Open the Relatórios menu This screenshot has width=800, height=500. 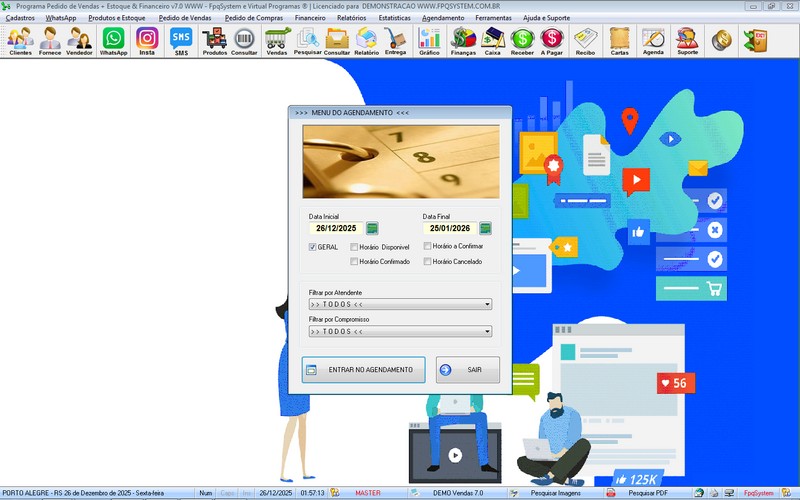click(x=352, y=18)
